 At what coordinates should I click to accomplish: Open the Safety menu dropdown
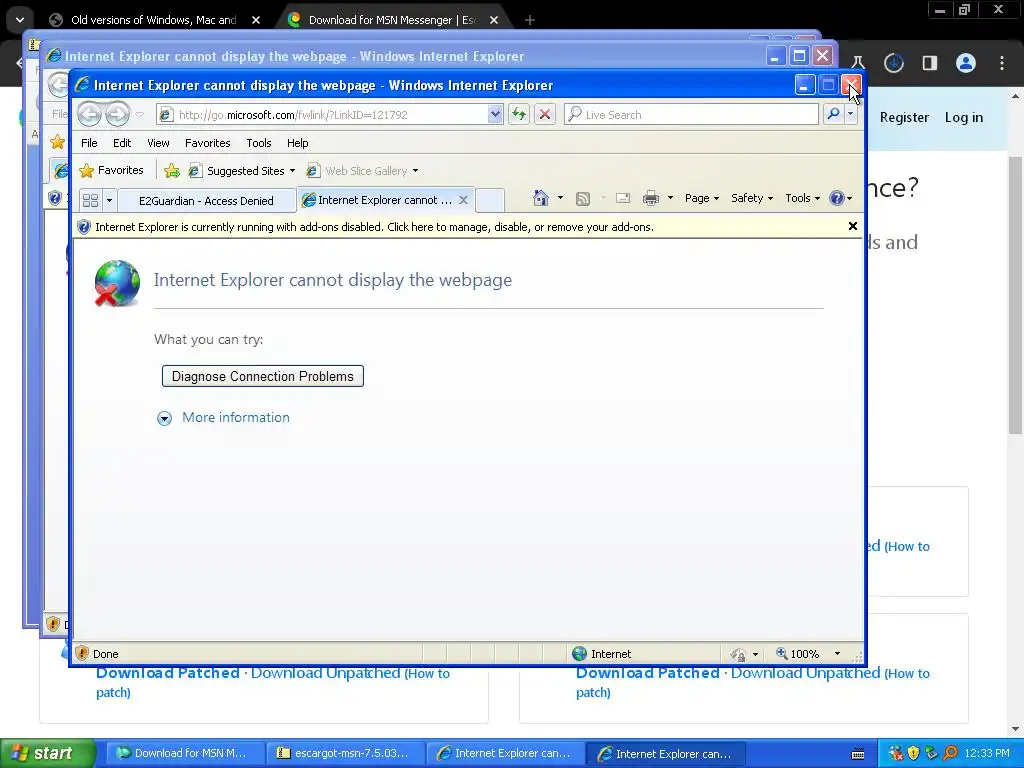click(x=752, y=198)
